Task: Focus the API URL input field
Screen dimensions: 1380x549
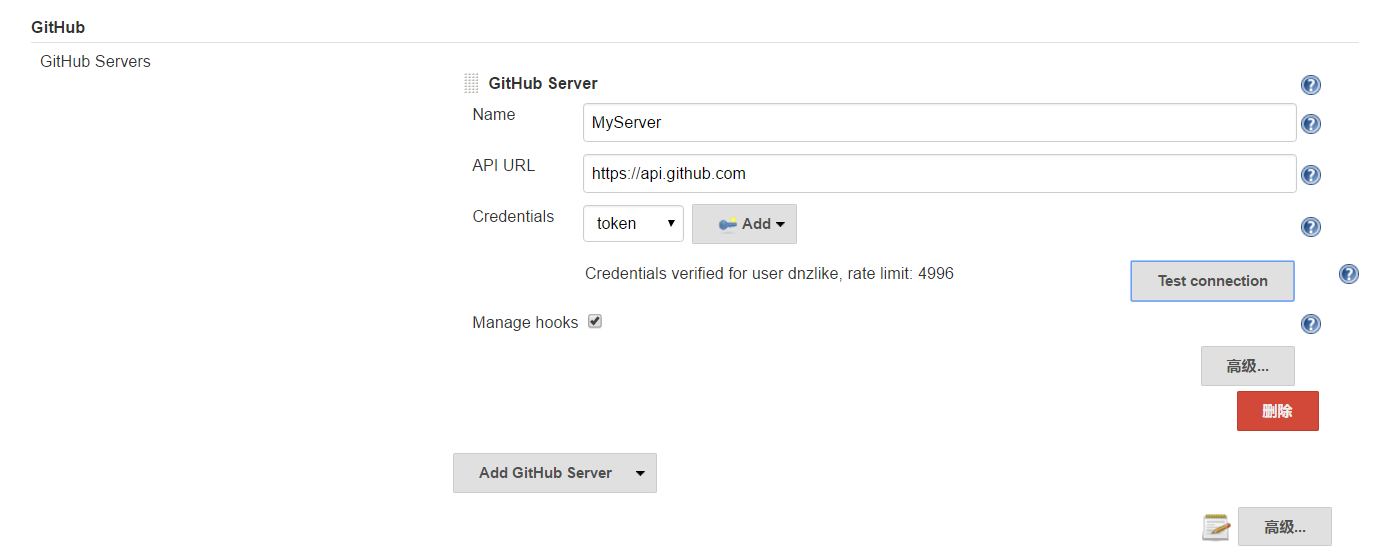Action: (x=939, y=173)
